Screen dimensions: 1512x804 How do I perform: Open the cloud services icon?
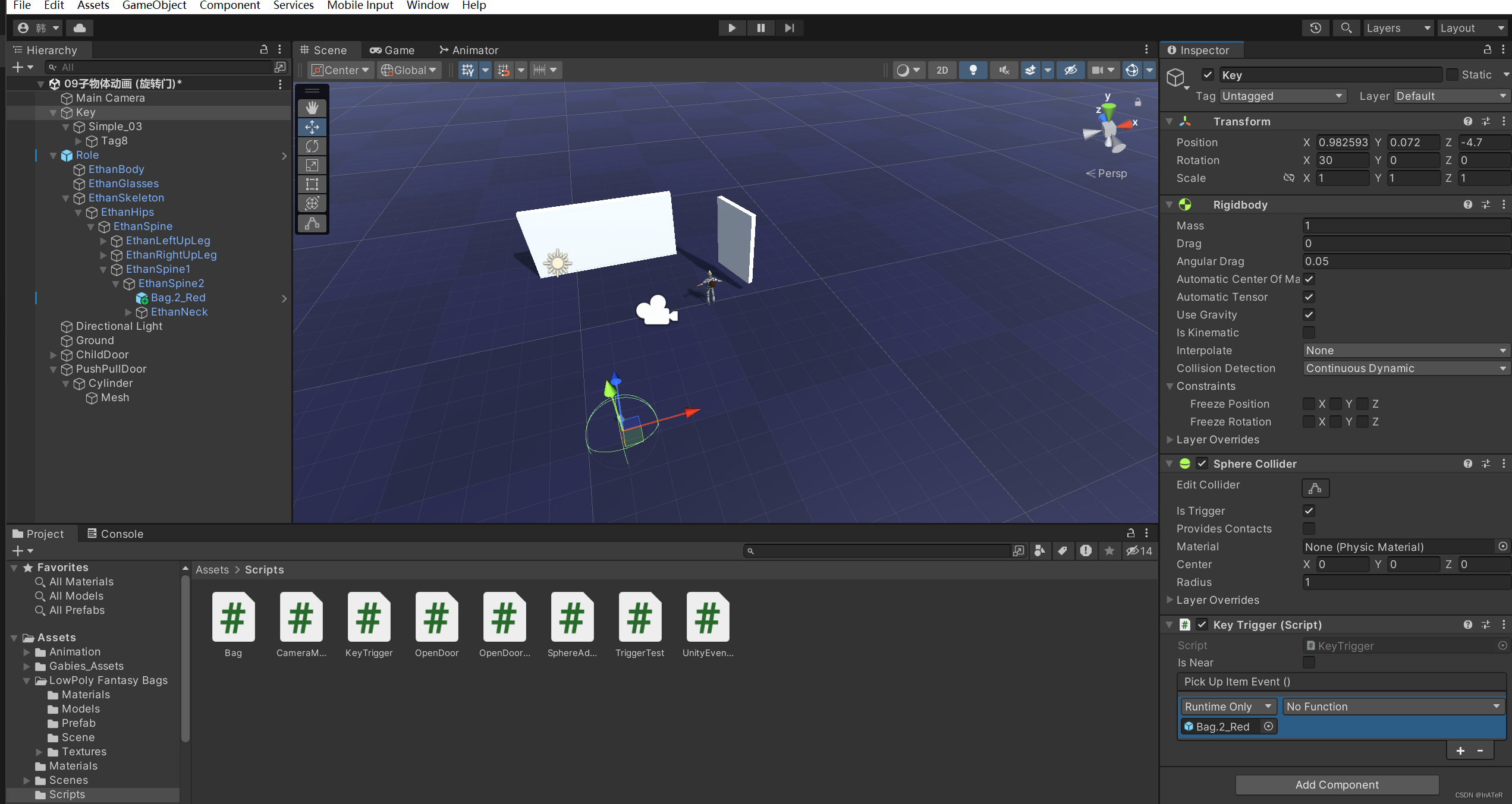80,28
